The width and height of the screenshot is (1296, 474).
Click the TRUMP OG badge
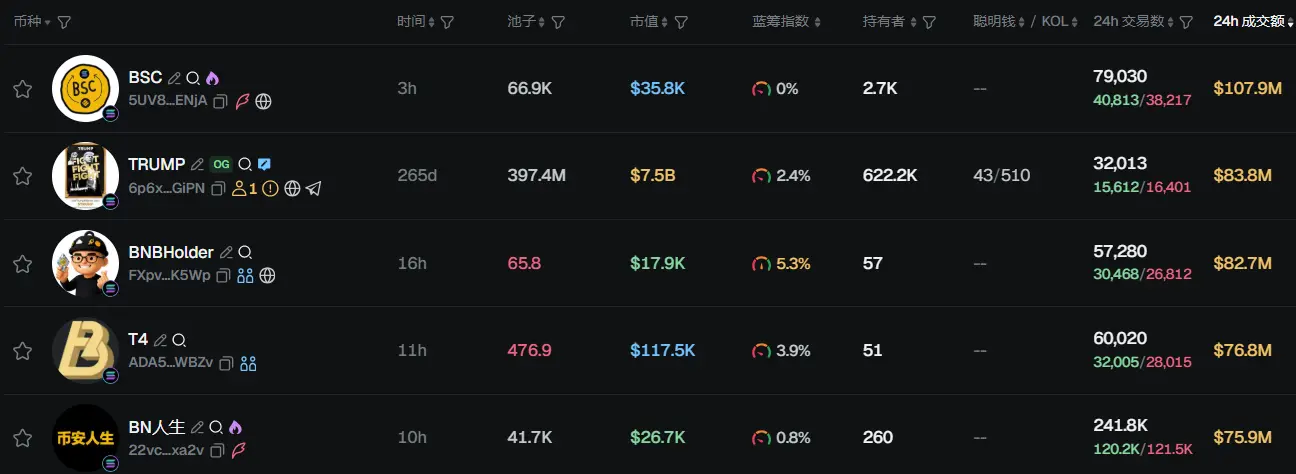tap(220, 164)
